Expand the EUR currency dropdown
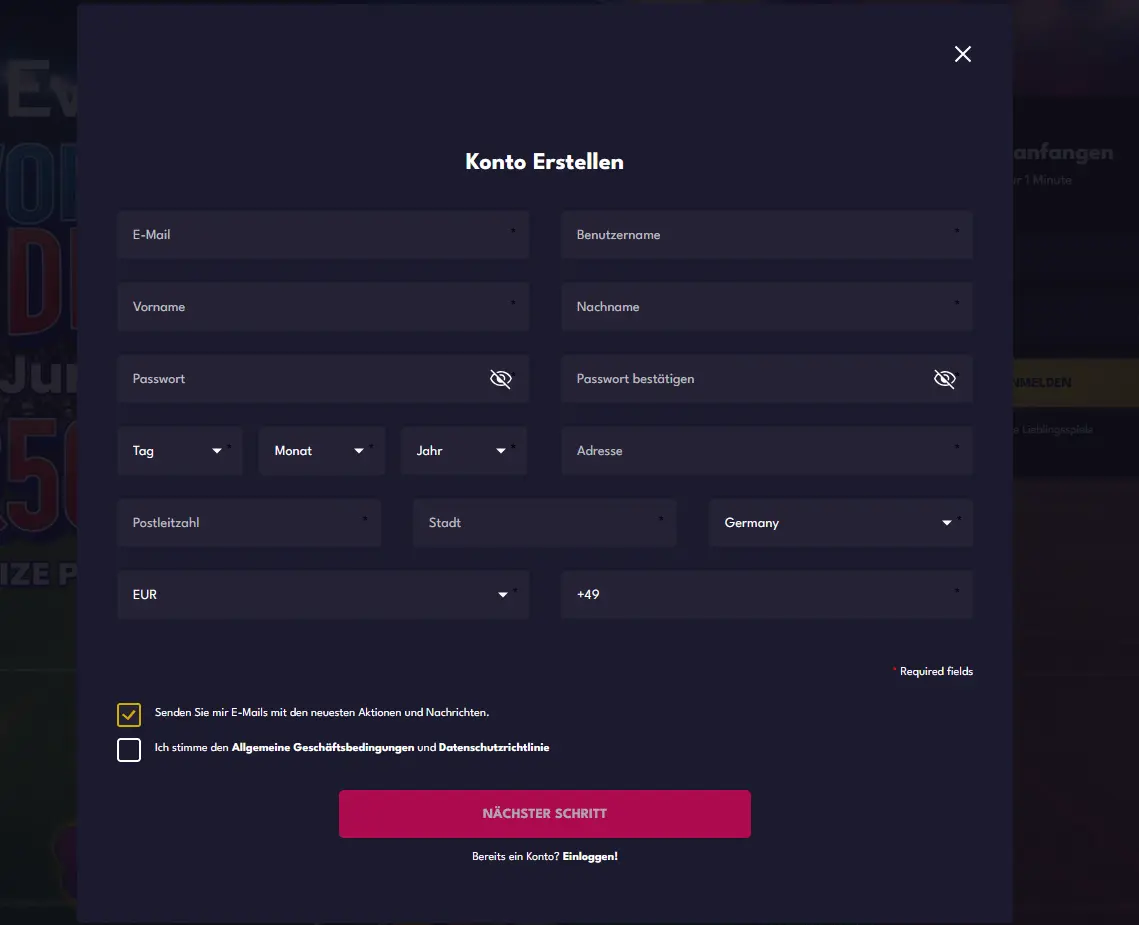 (x=323, y=594)
